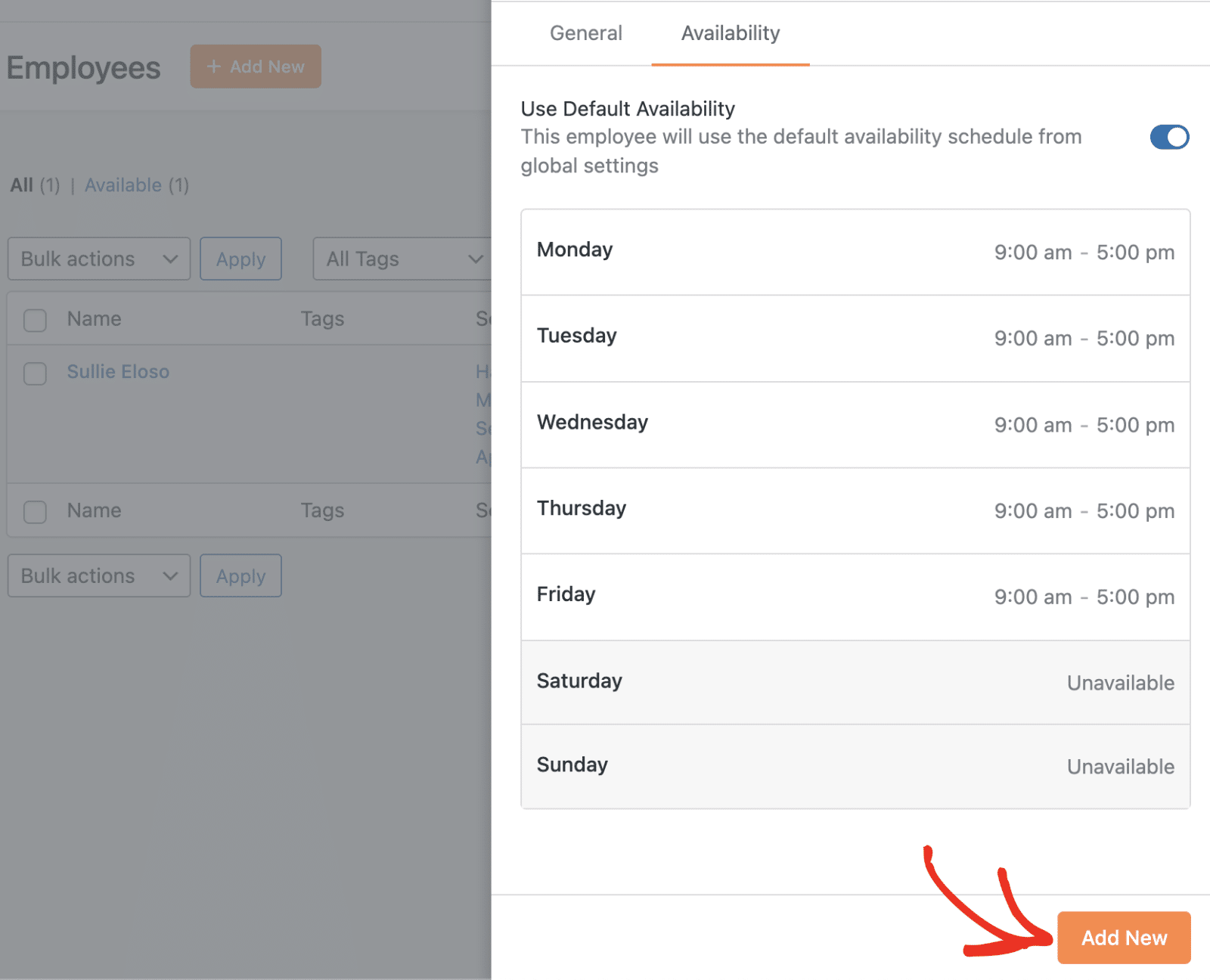Select the Availability tab
The width and height of the screenshot is (1210, 980).
(x=729, y=33)
